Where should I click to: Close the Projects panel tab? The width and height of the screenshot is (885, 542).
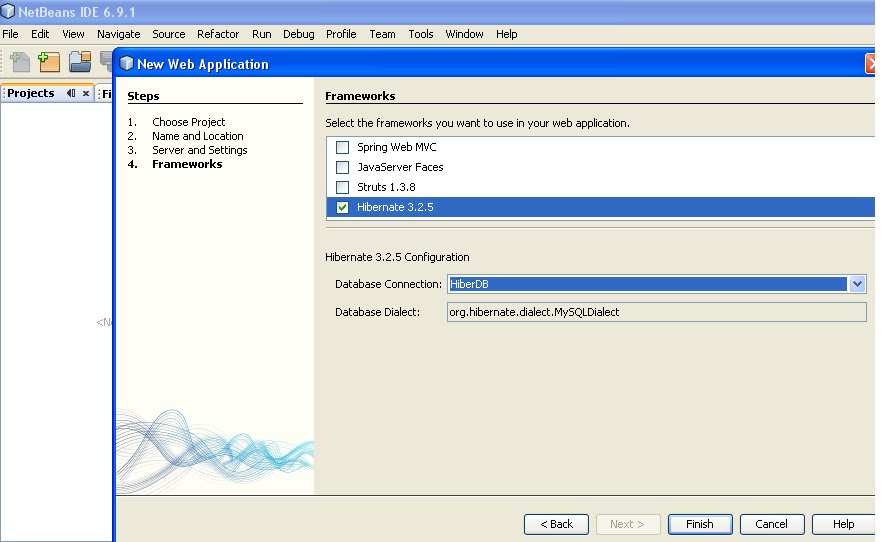tap(86, 94)
